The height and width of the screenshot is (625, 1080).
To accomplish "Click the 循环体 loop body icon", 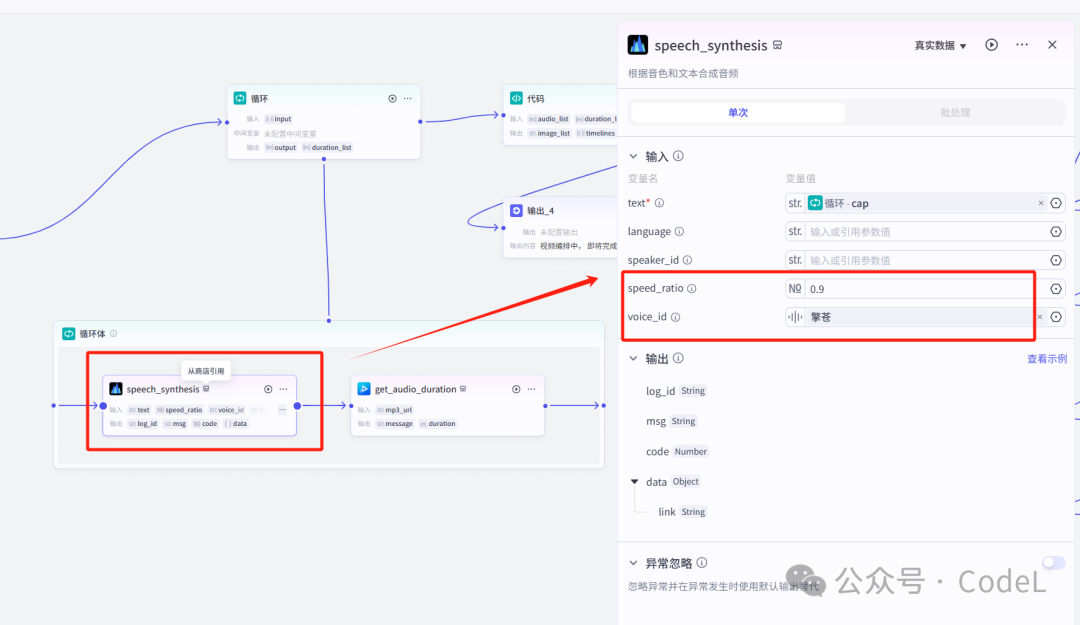I will tap(69, 334).
